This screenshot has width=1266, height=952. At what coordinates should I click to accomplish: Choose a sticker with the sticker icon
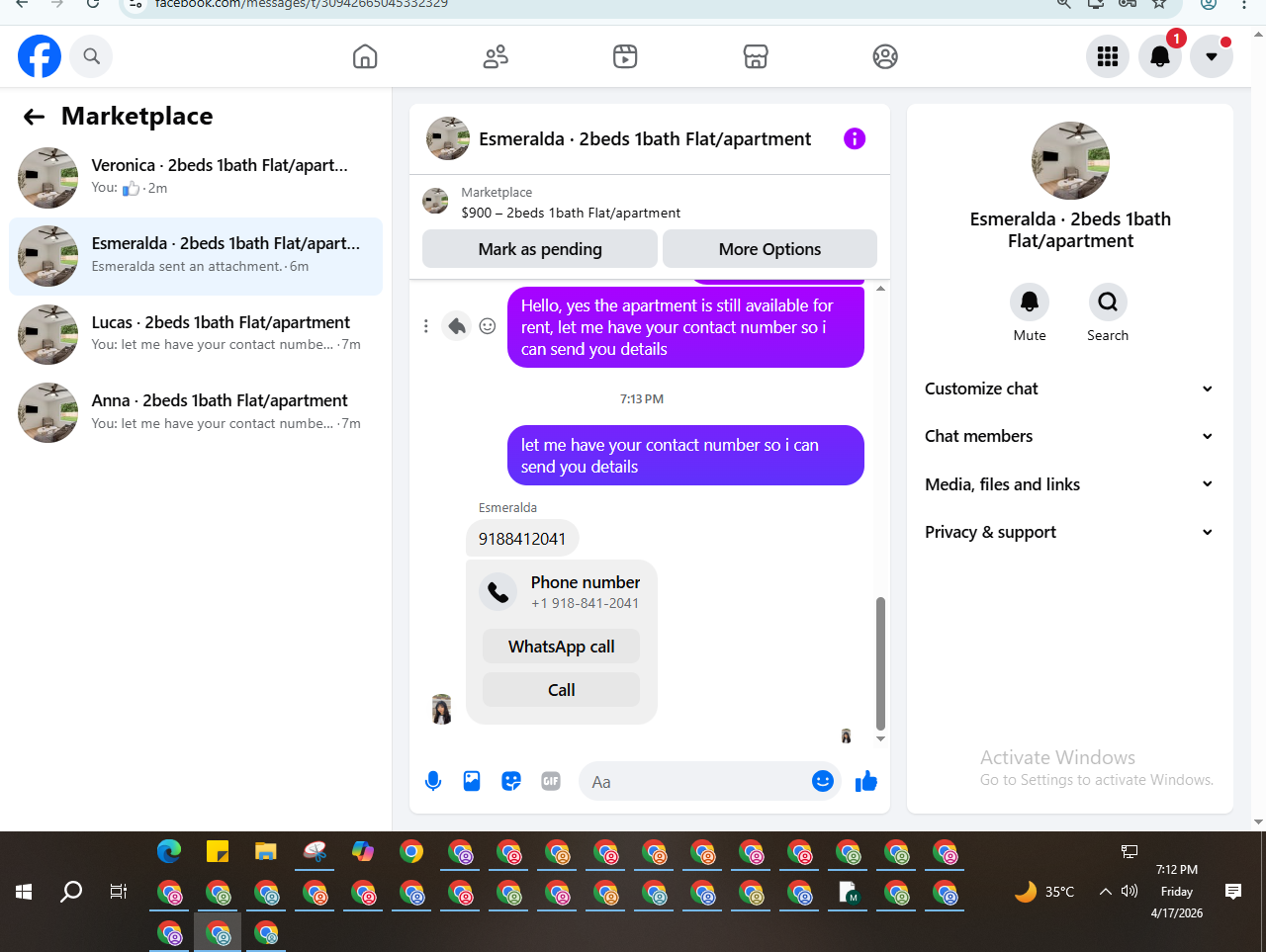tap(511, 781)
